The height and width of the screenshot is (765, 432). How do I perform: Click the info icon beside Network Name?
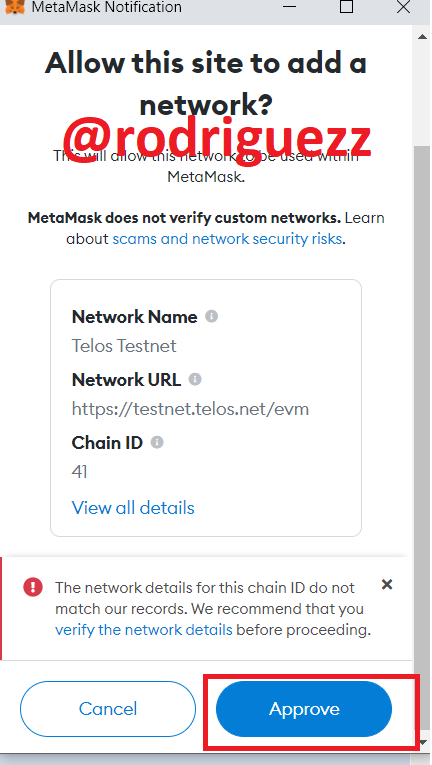[211, 316]
